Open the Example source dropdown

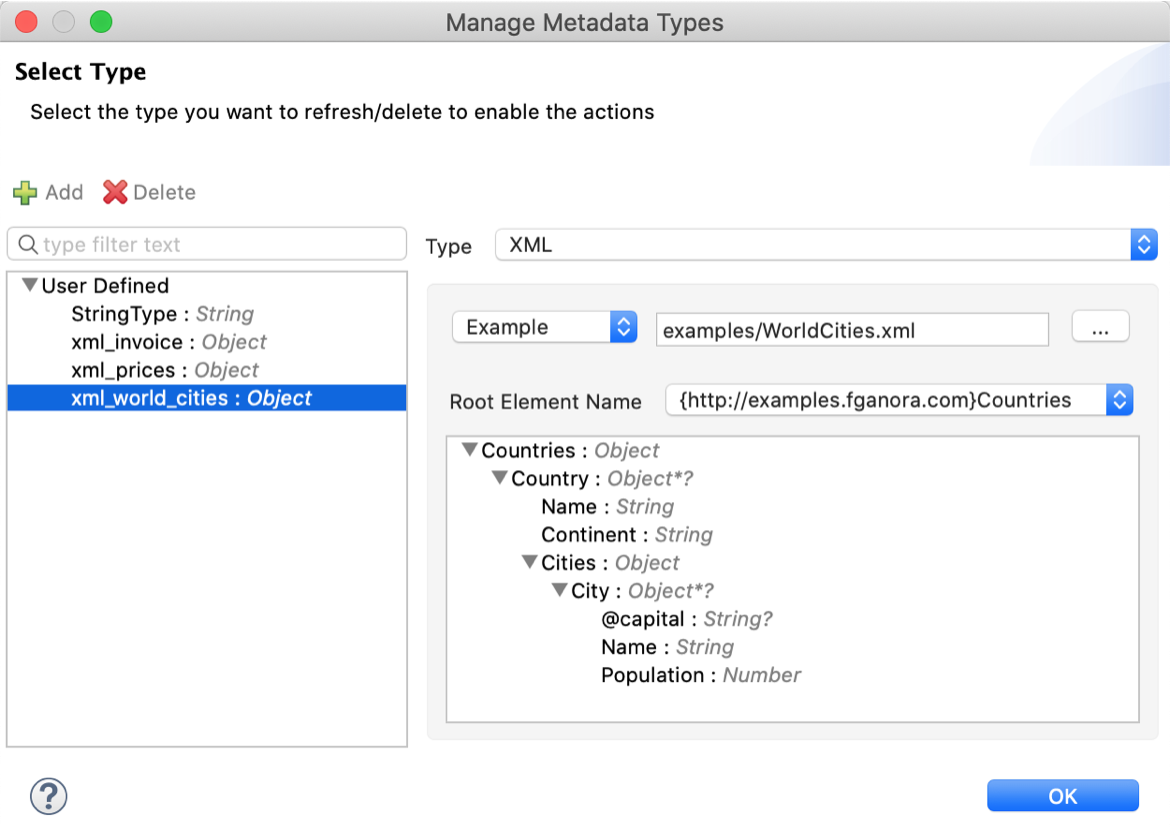click(x=623, y=327)
